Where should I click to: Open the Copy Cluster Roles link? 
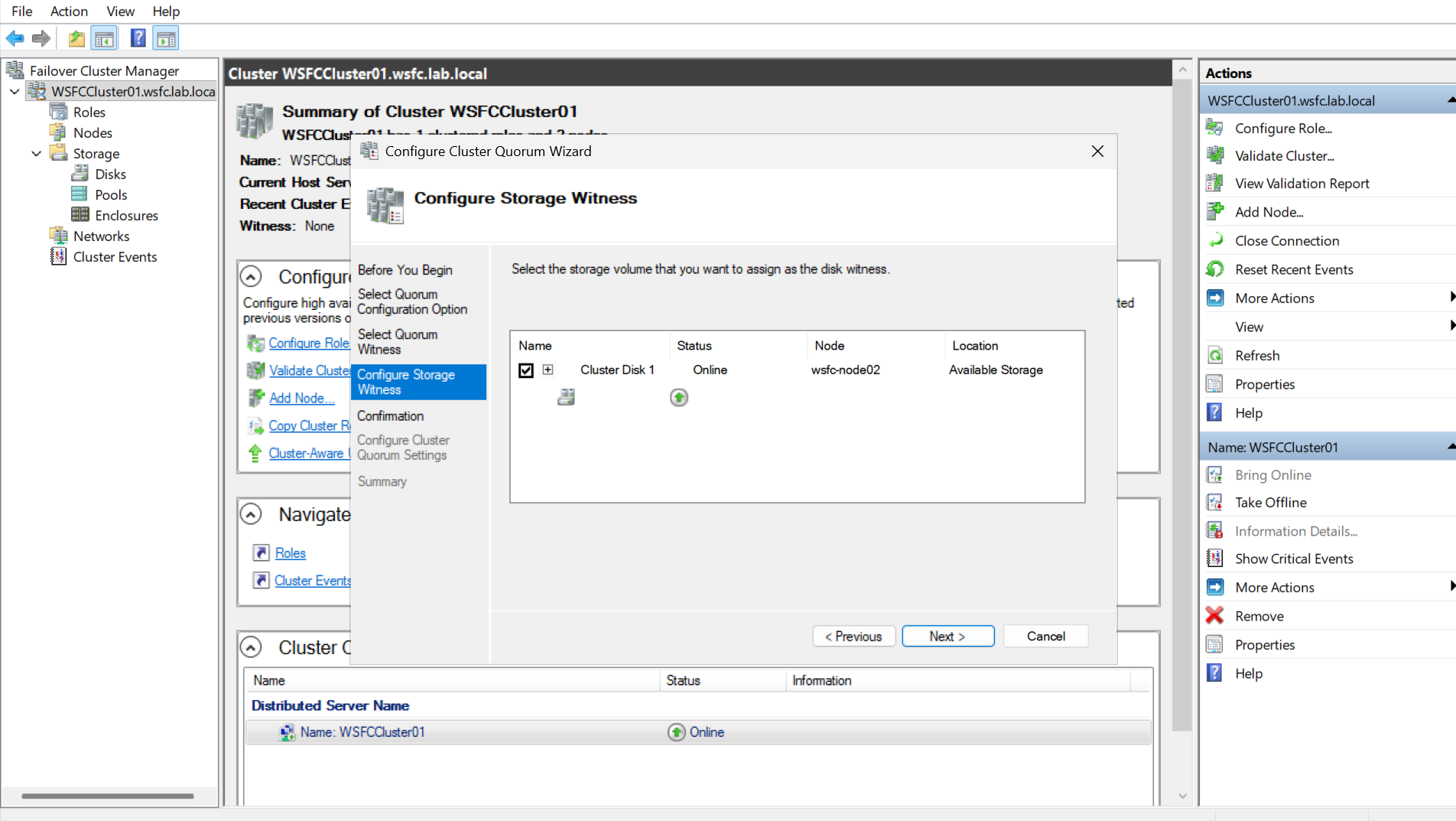(x=310, y=425)
